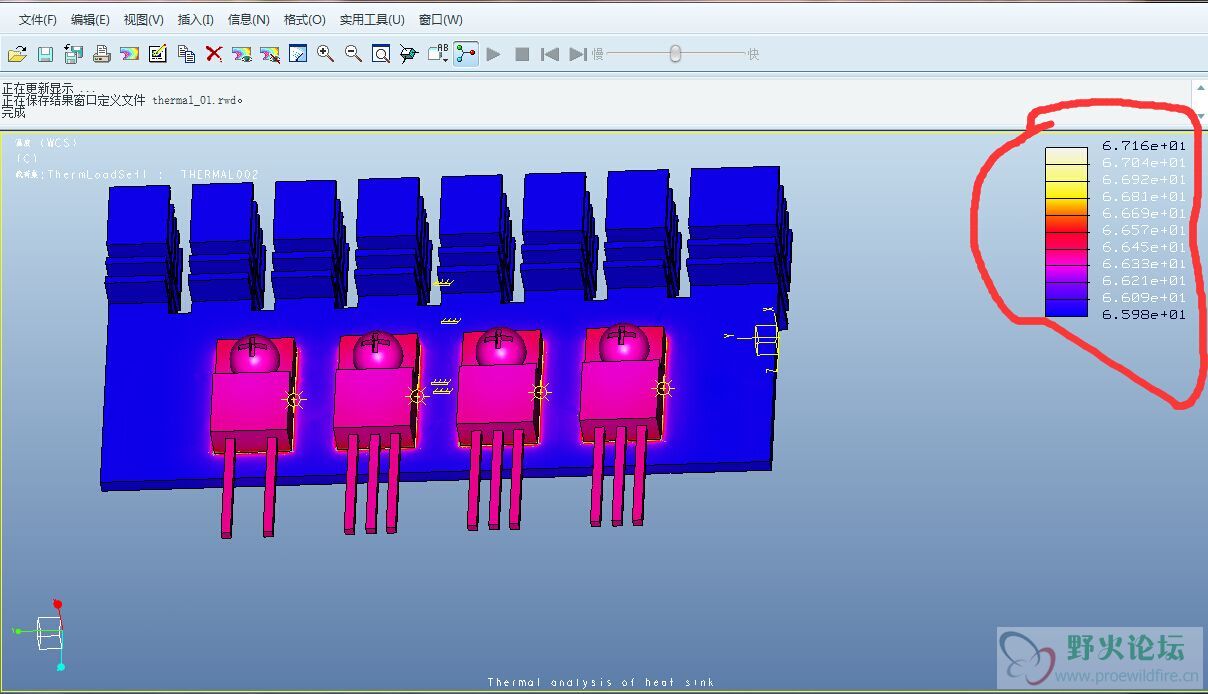Image resolution: width=1208 pixels, height=694 pixels.
Task: Click the ThermLoadSet1 : THERMAL002 label
Action: 137,174
